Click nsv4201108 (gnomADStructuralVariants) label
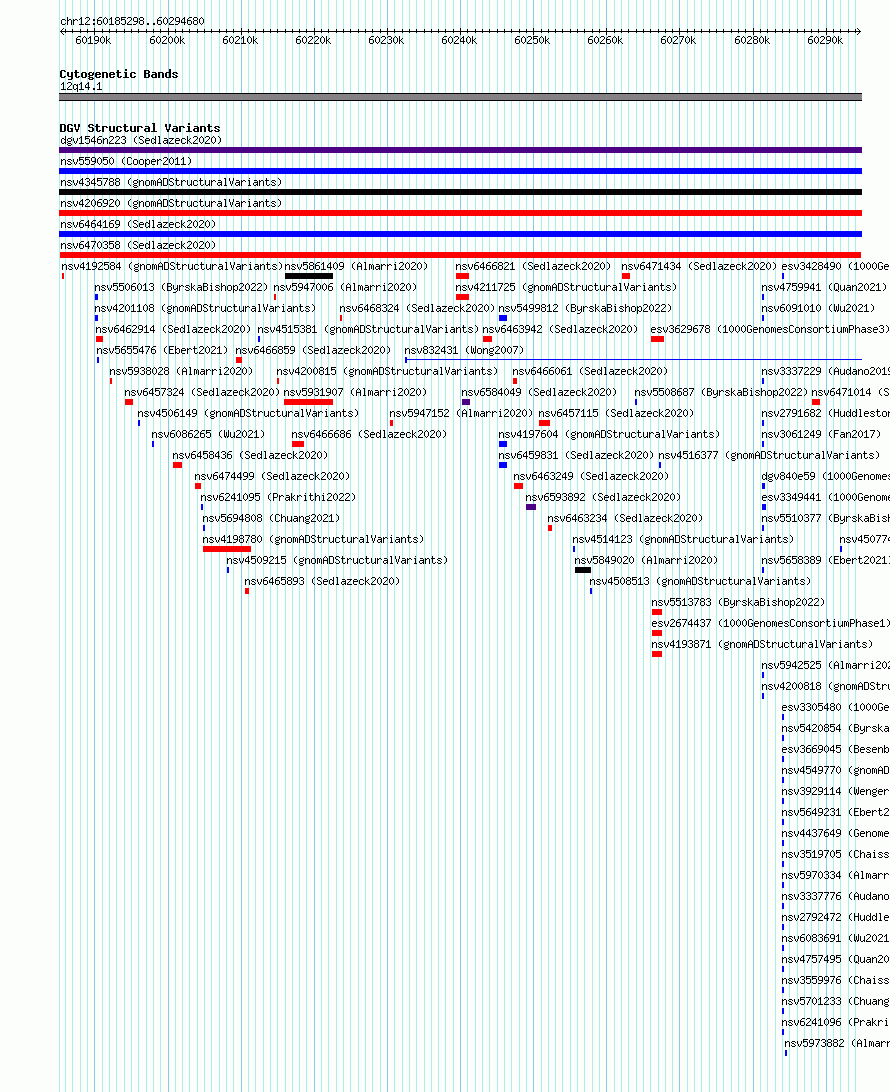The width and height of the screenshot is (890, 1092). 205,308
